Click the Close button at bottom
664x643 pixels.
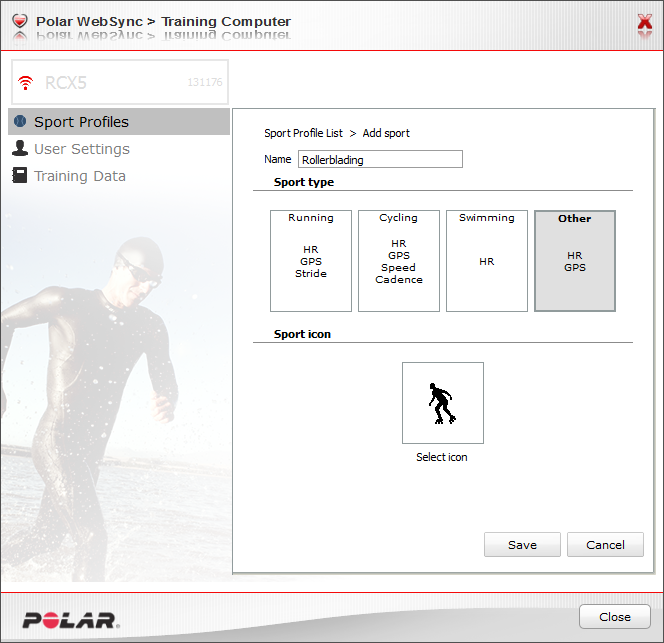[x=614, y=617]
